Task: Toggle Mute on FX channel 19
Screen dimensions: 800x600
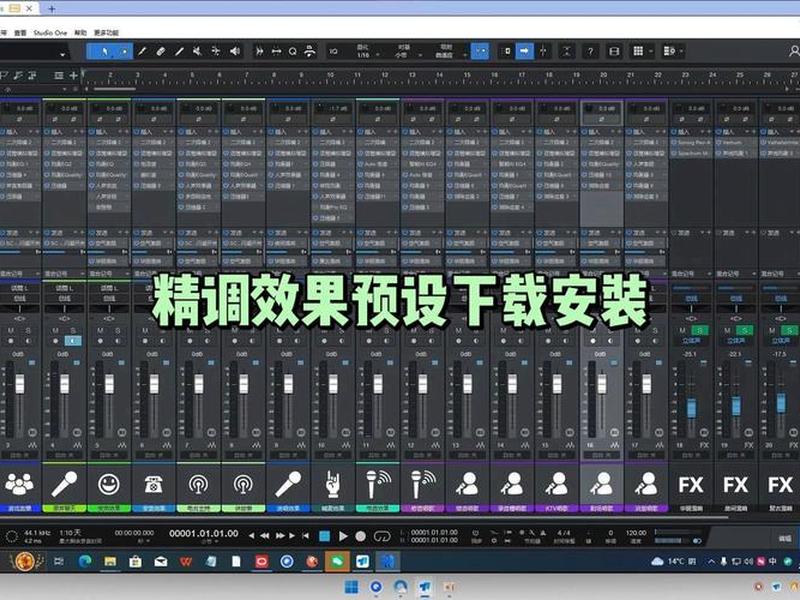Action: 728,331
